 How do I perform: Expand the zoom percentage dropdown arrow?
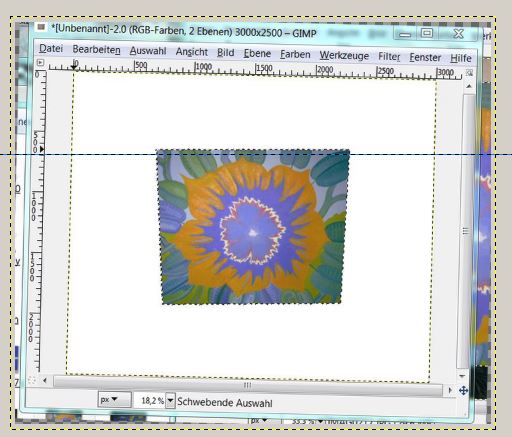(x=170, y=400)
